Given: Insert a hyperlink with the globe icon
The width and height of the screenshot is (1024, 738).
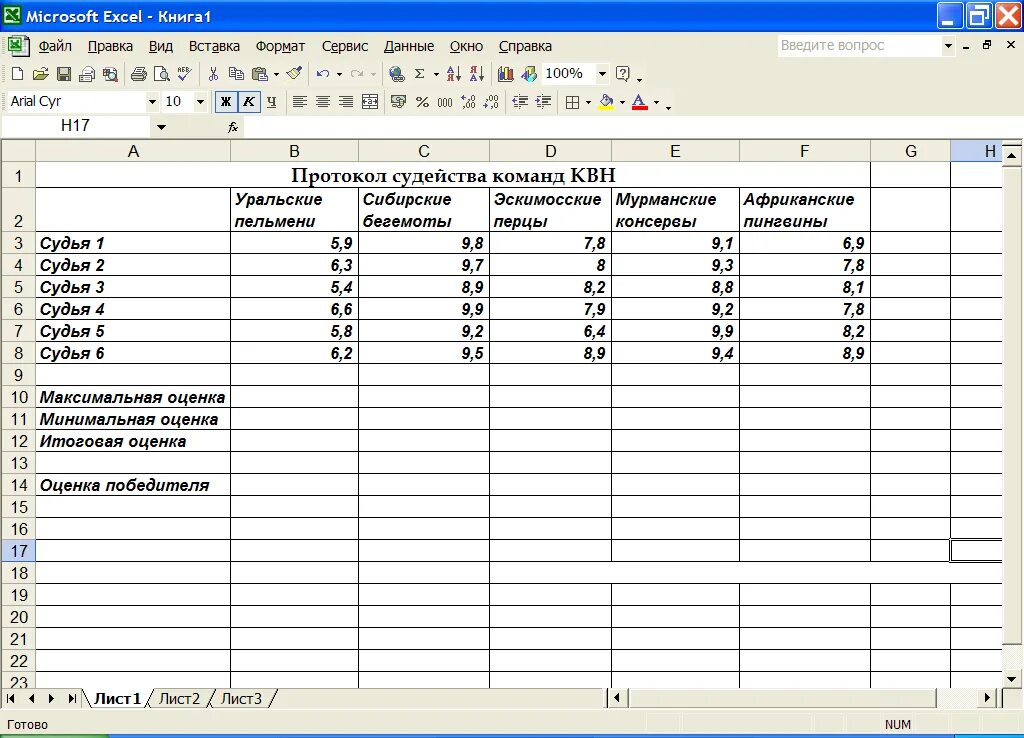Looking at the screenshot, I should pyautogui.click(x=396, y=74).
